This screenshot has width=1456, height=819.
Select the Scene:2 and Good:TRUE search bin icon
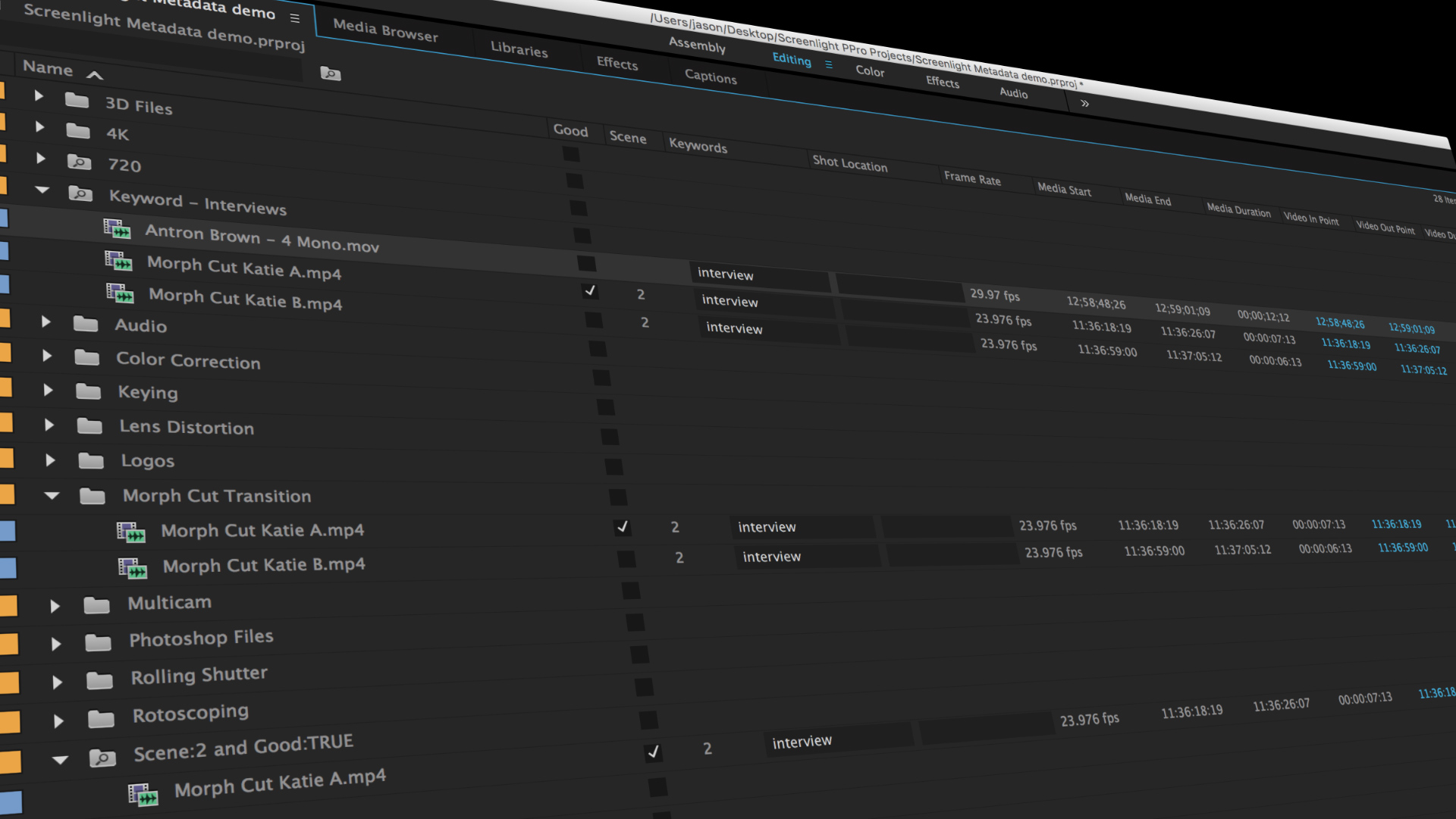click(x=102, y=758)
